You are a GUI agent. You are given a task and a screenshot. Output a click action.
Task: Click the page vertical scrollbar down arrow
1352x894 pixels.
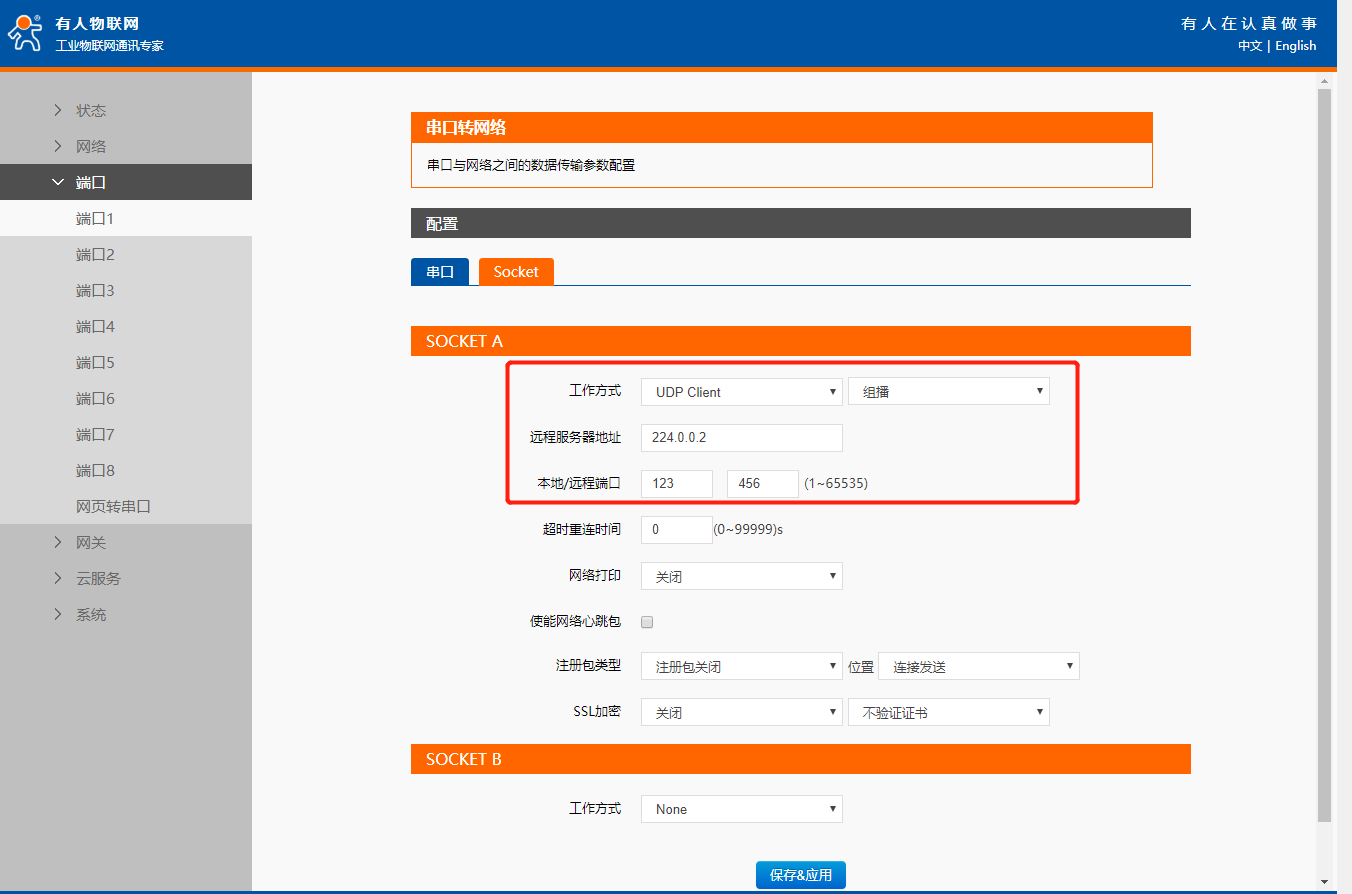pos(1324,881)
